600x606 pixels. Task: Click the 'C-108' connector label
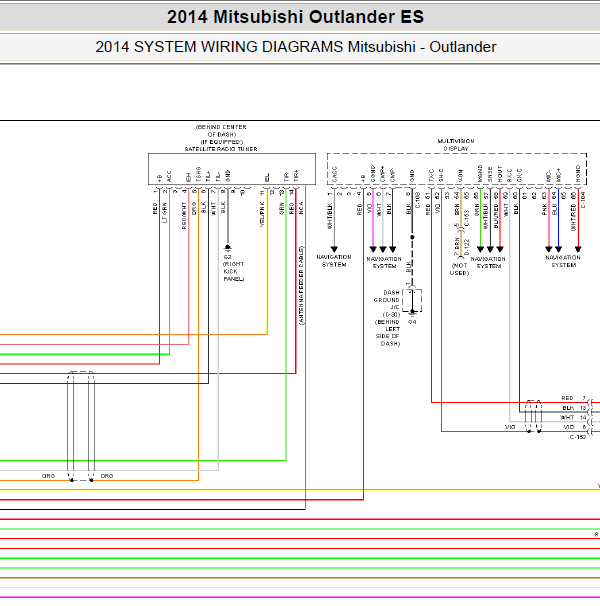pos(418,200)
